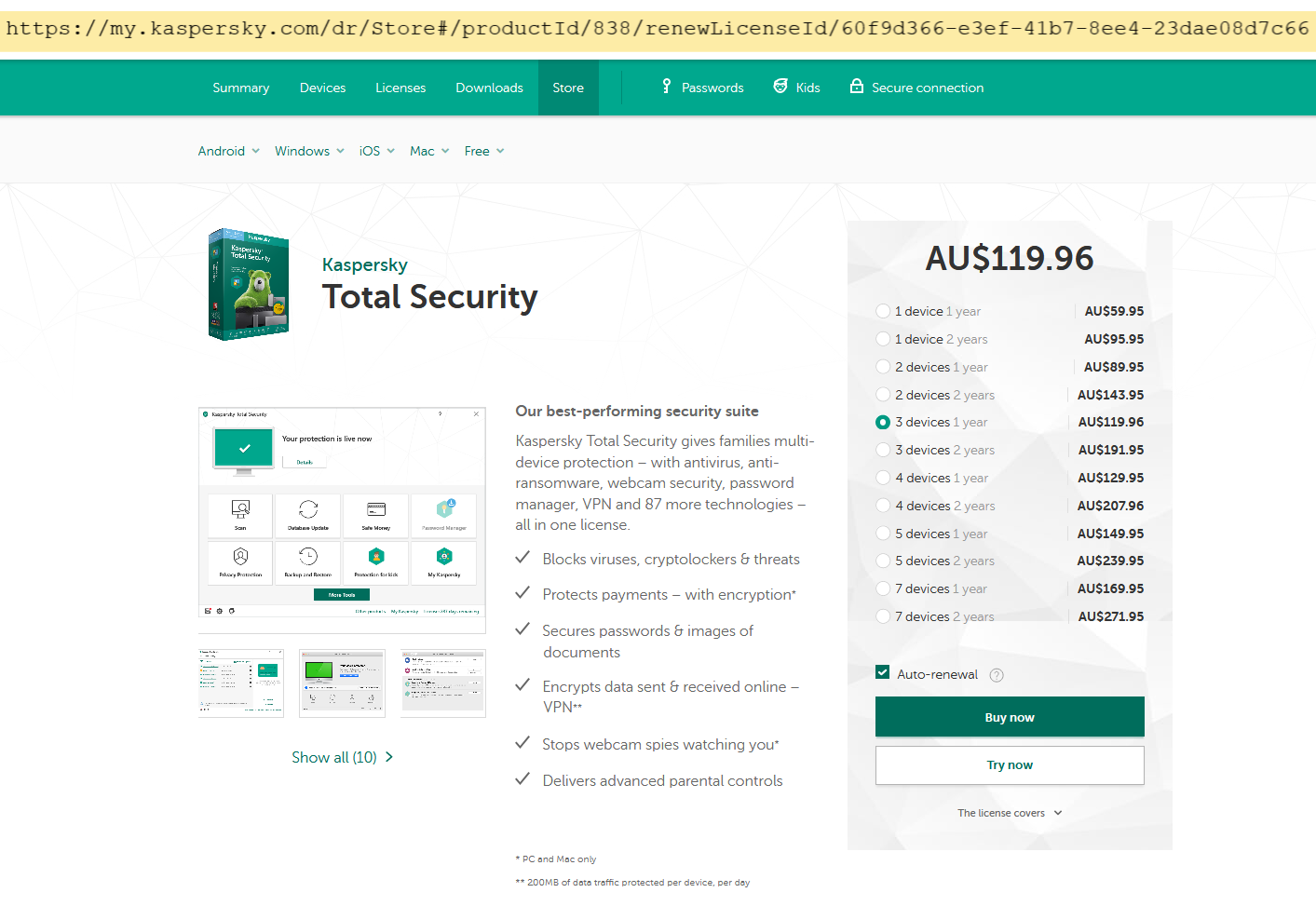Viewport: 1316px width, 906px height.
Task: Choose the 5 devices 2 years plan
Action: click(x=883, y=561)
